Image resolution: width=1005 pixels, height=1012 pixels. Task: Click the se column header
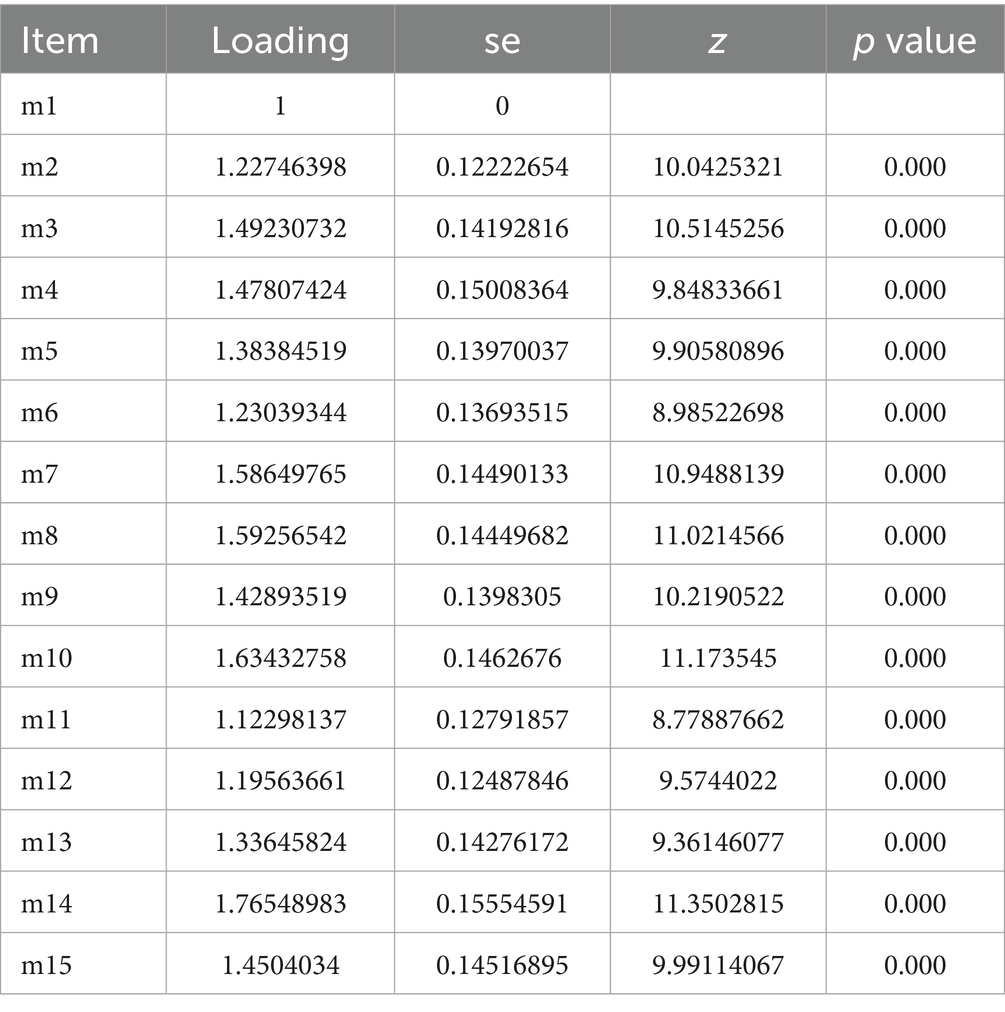pyautogui.click(x=502, y=41)
